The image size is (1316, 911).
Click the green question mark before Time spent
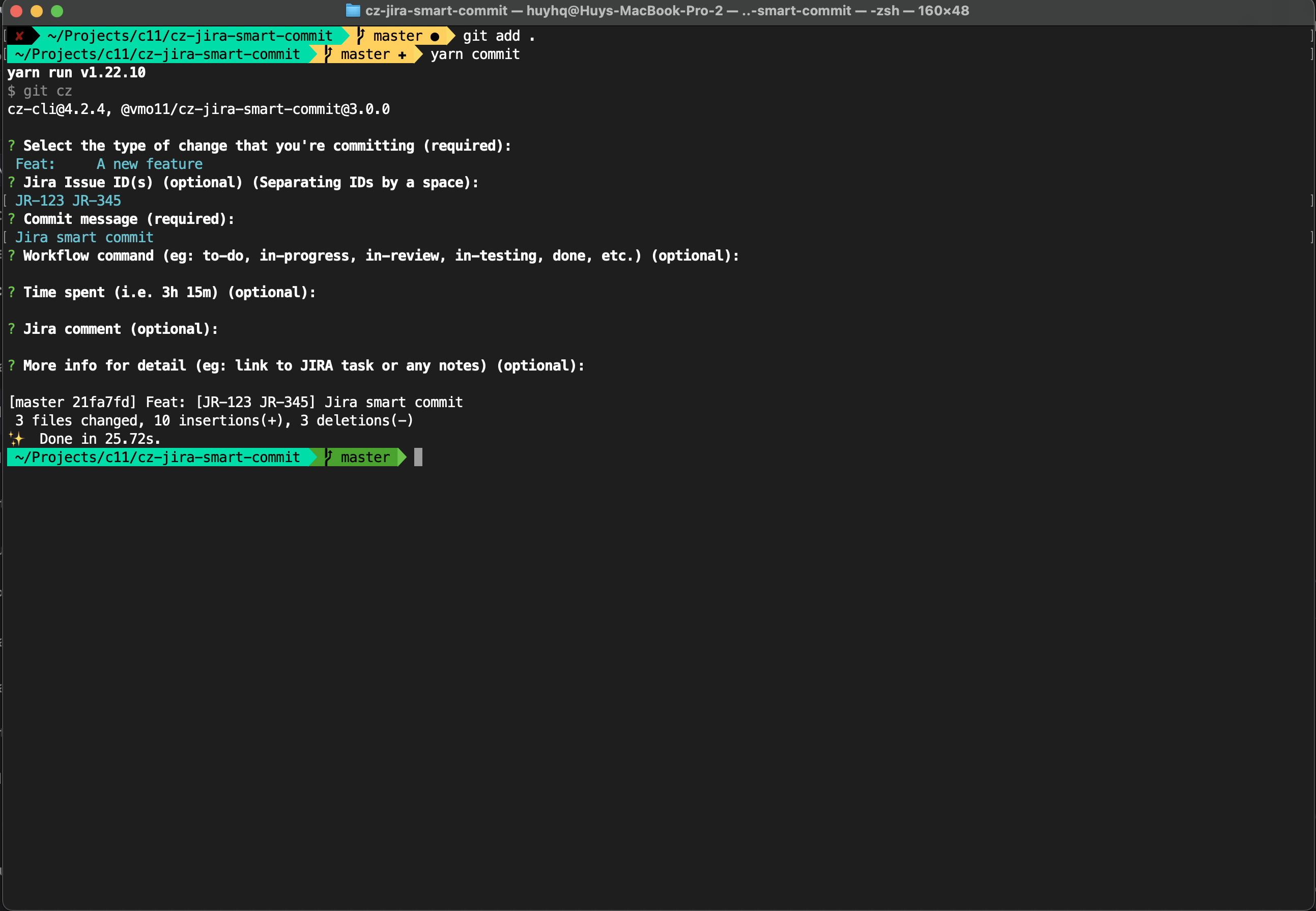pyautogui.click(x=11, y=292)
